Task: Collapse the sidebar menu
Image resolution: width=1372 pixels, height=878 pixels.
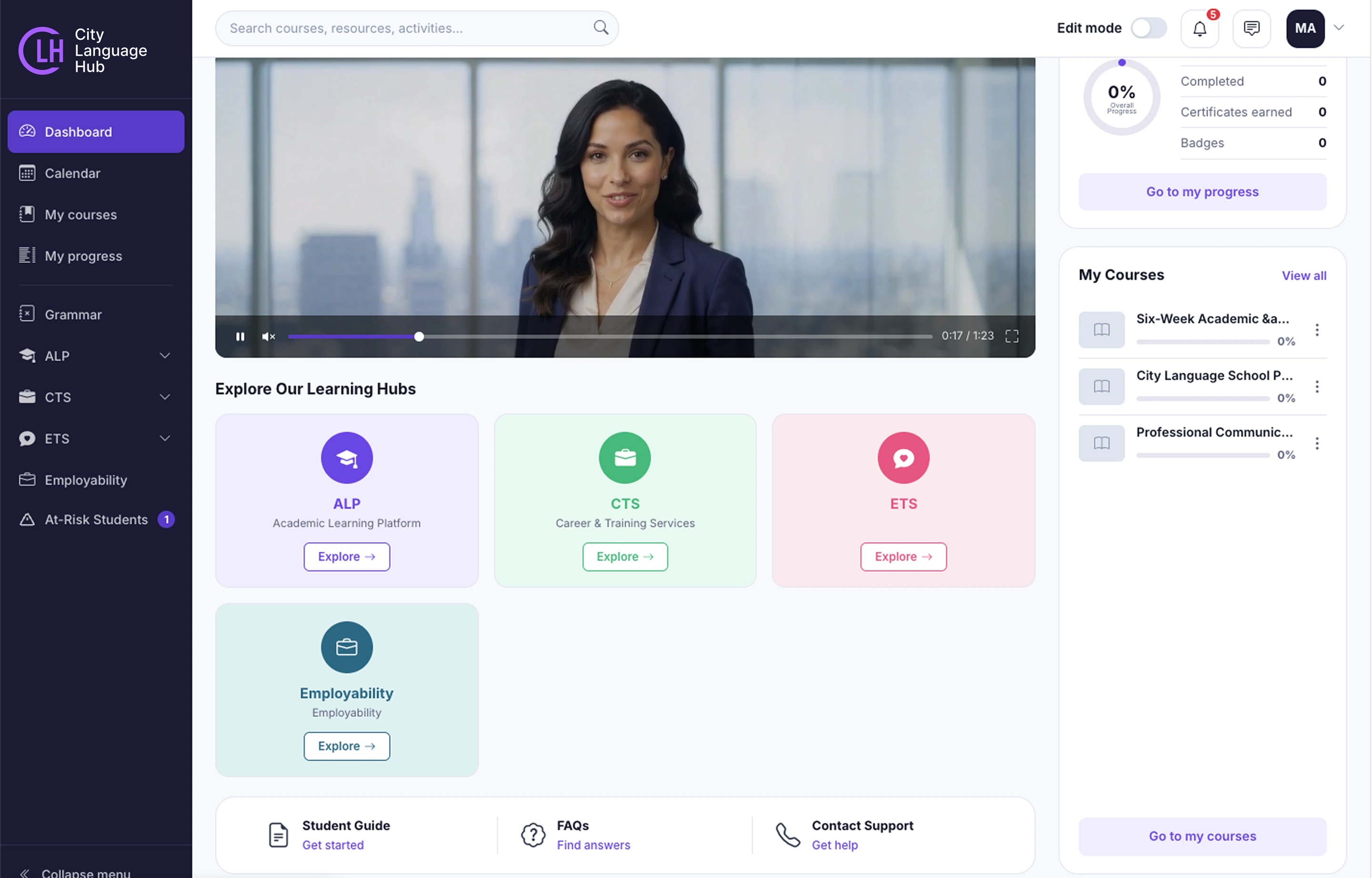Action: click(75, 872)
